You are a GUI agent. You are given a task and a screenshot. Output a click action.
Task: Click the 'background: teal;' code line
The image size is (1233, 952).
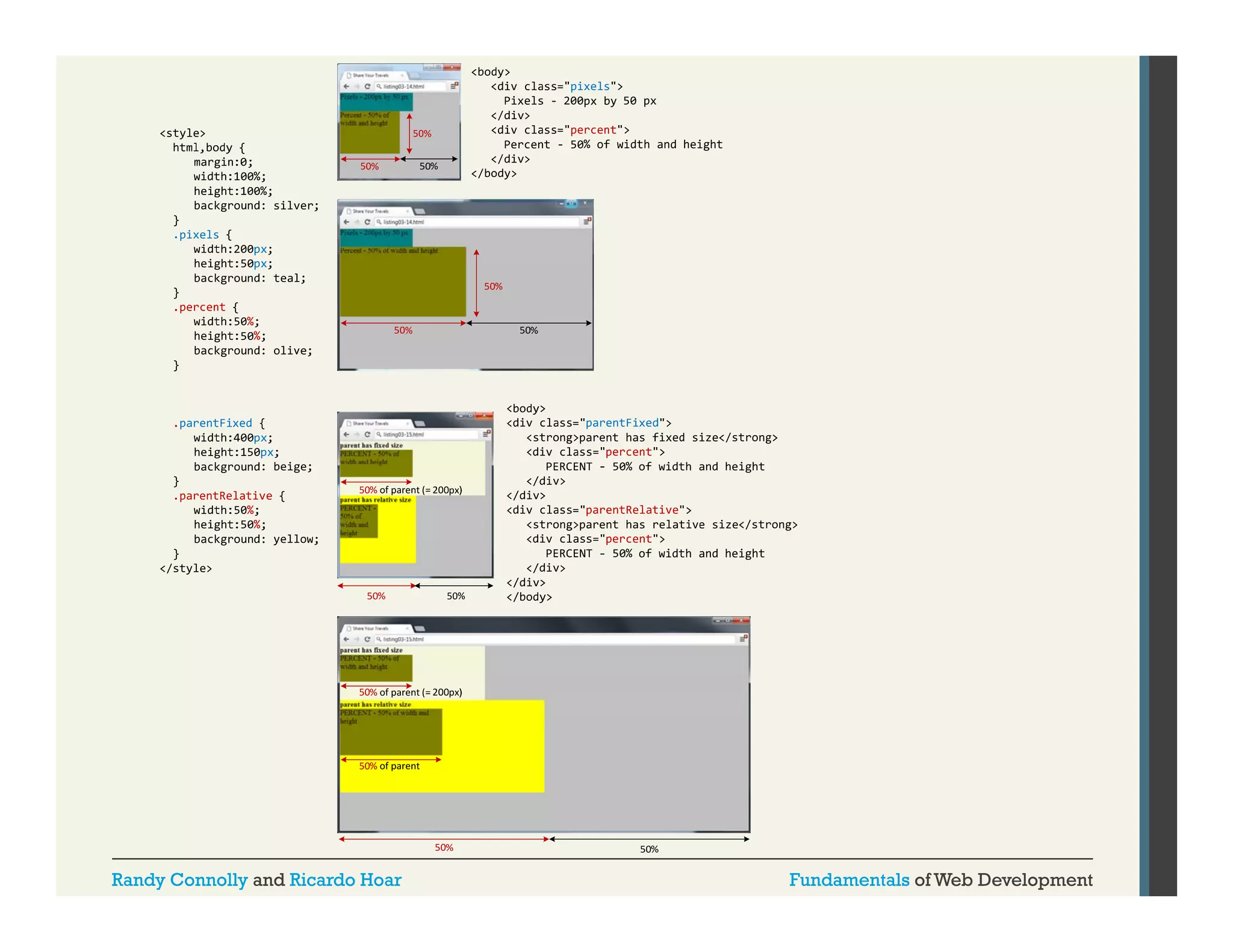[x=249, y=278]
